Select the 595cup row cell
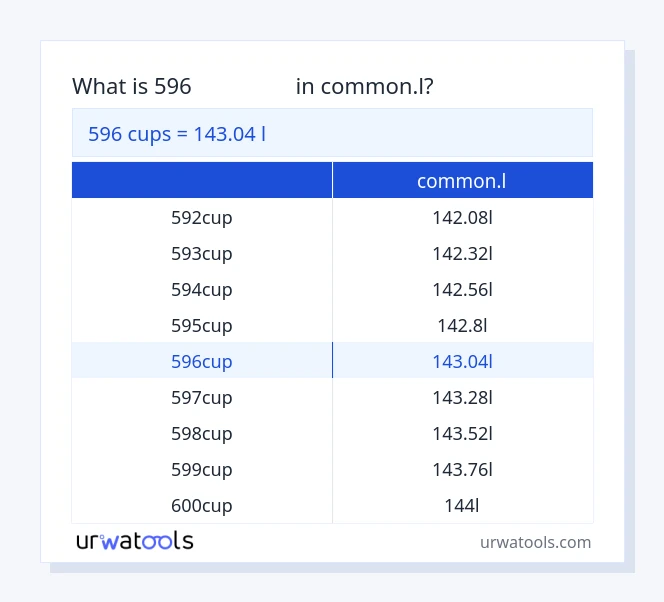The image size is (664, 602). tap(202, 325)
